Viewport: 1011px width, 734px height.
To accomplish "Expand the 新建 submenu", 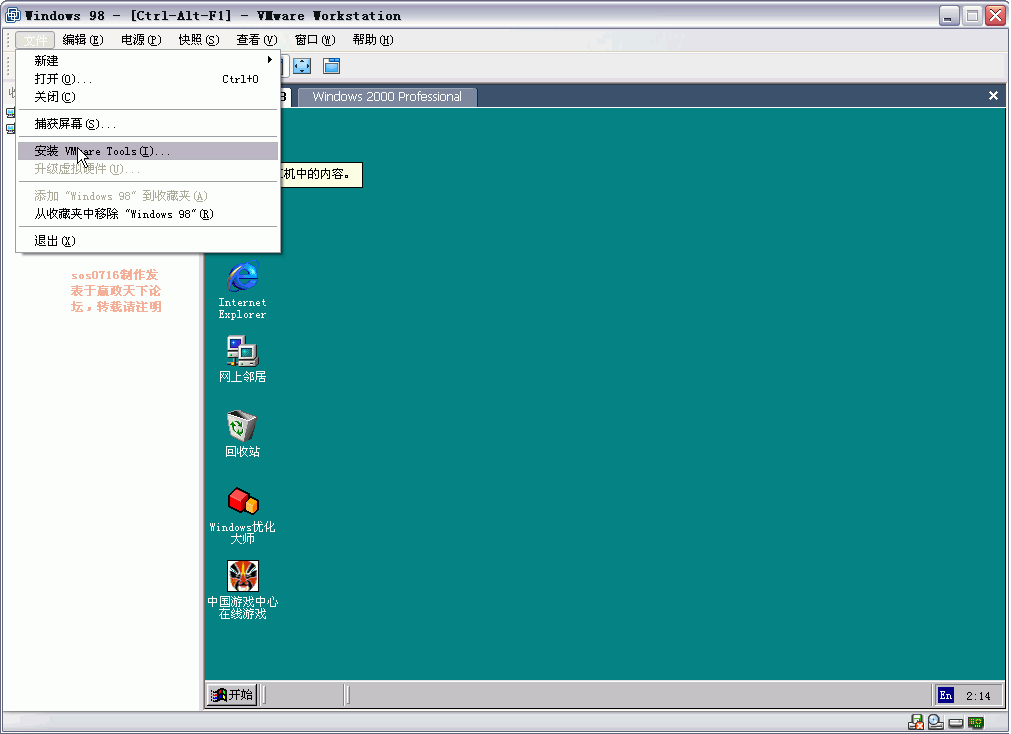I will 148,60.
